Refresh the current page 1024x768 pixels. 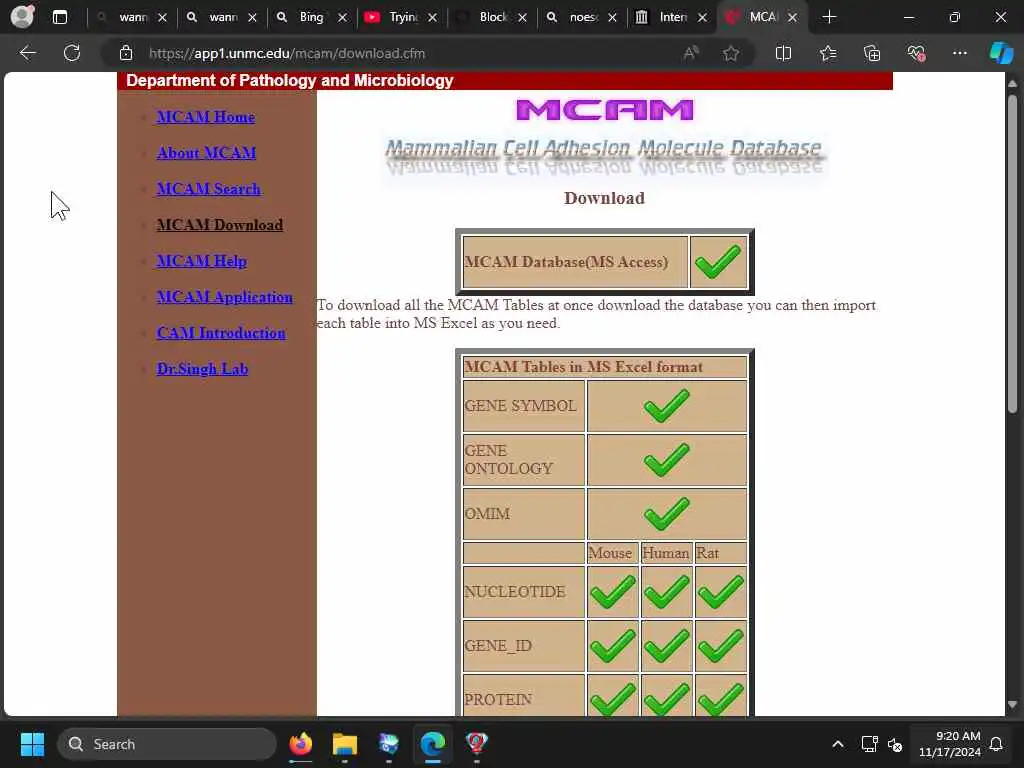(x=72, y=53)
